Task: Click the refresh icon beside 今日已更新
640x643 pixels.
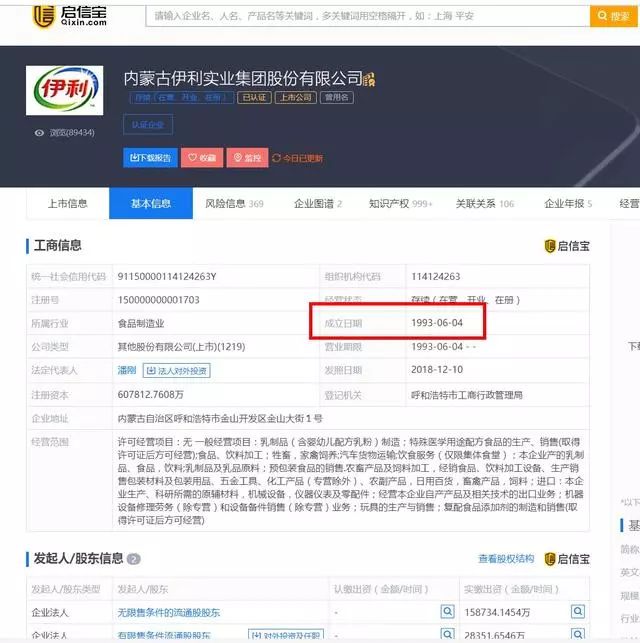Action: pyautogui.click(x=276, y=158)
